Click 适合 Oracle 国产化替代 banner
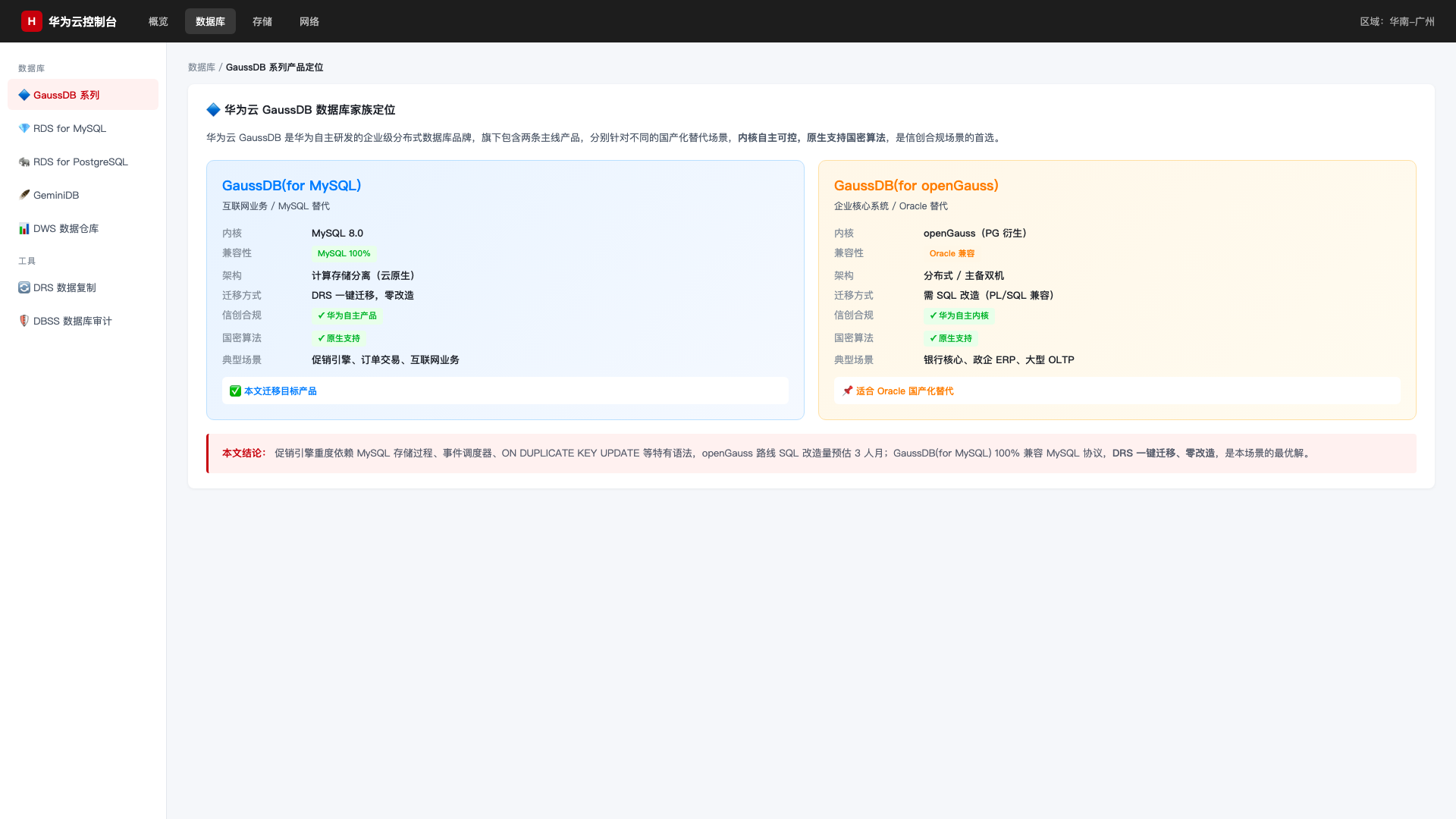The image size is (1456, 819). 1117,391
